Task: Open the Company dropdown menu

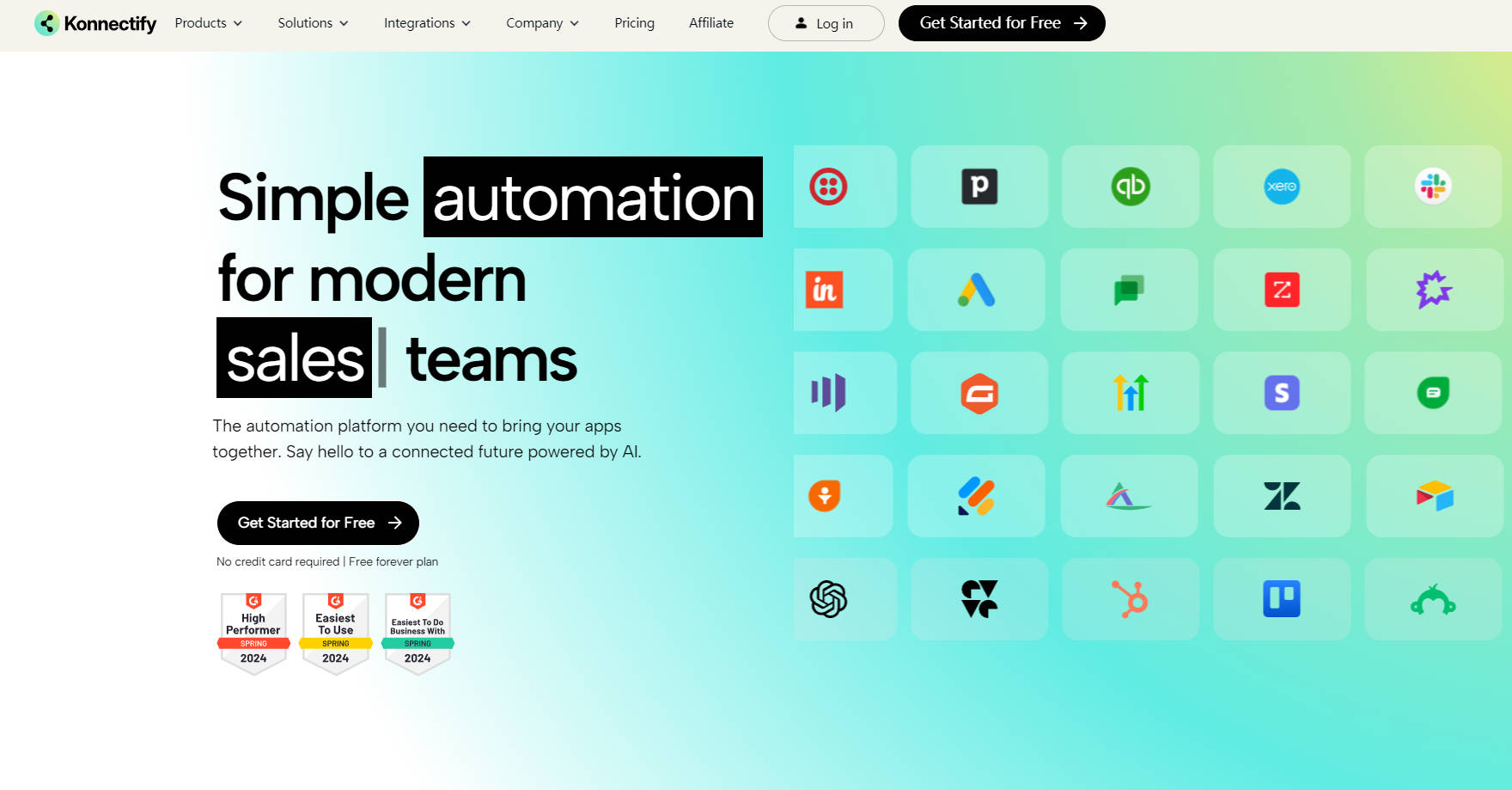Action: click(x=542, y=23)
